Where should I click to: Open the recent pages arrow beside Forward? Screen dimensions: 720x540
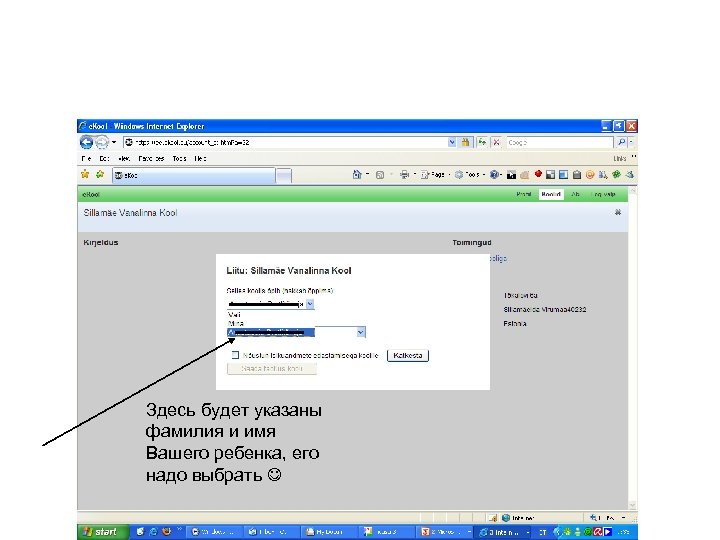pos(114,142)
